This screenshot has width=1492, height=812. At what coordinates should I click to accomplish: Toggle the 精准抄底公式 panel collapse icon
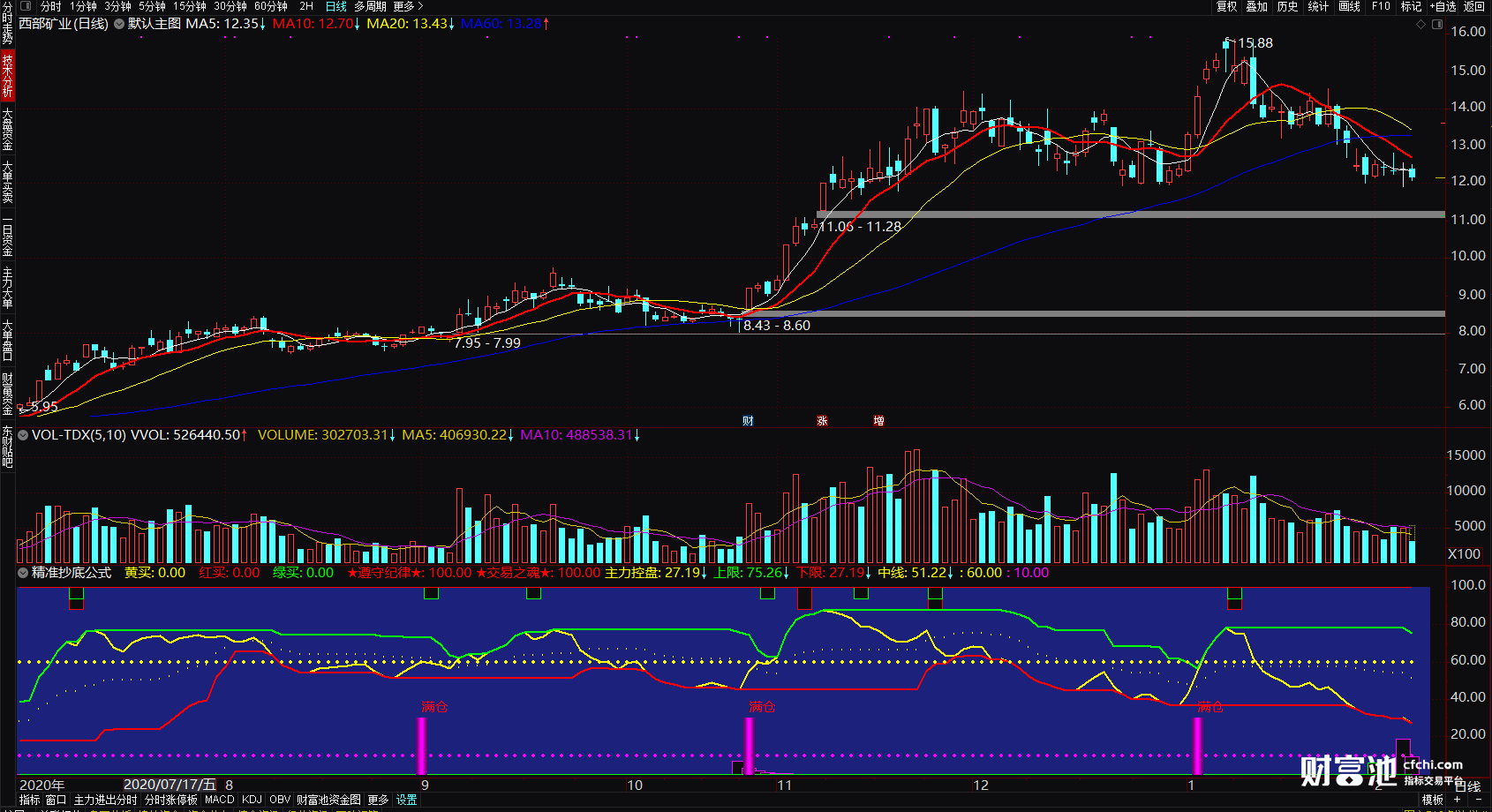click(23, 573)
